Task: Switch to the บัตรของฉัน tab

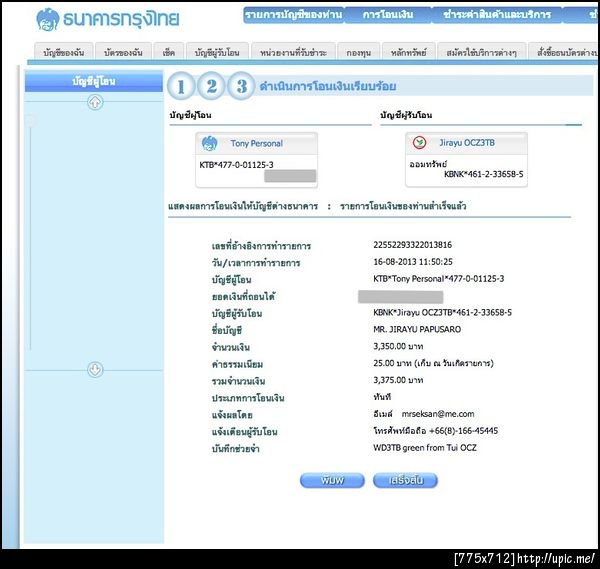Action: pyautogui.click(x=123, y=52)
